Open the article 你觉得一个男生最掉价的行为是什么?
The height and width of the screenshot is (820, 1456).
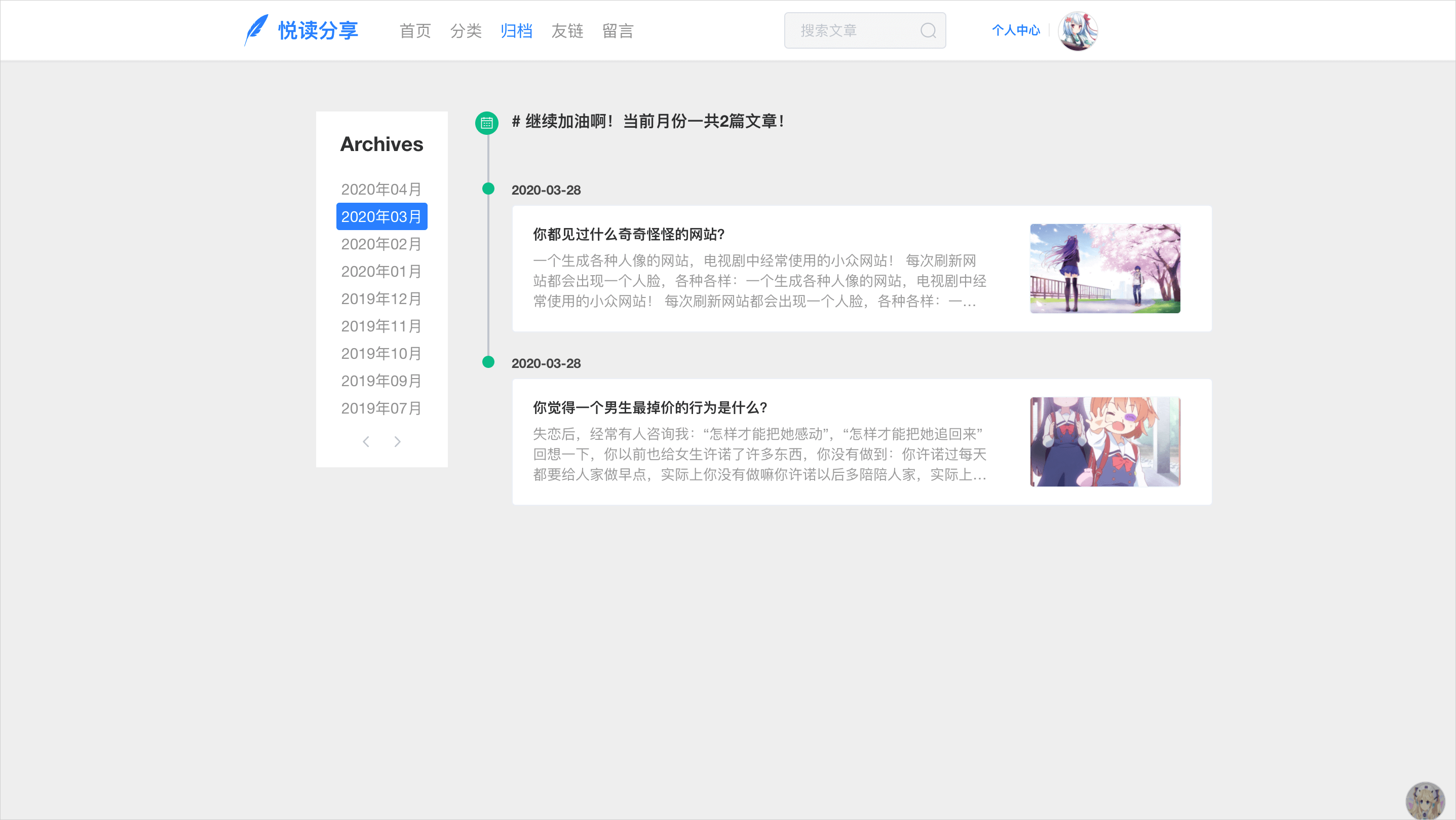[x=650, y=408]
